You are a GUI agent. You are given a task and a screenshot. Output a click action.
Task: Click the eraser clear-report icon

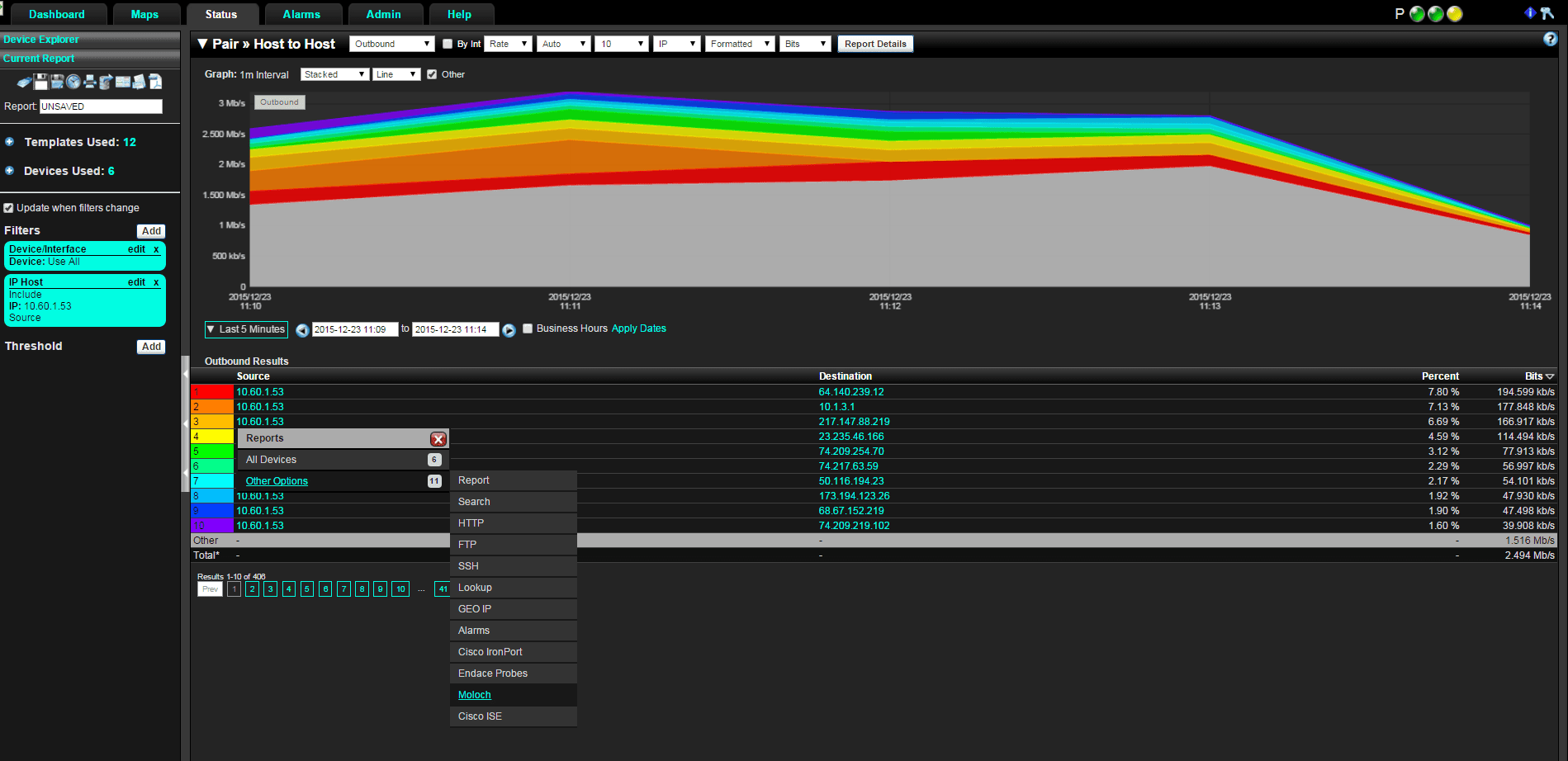[x=25, y=82]
